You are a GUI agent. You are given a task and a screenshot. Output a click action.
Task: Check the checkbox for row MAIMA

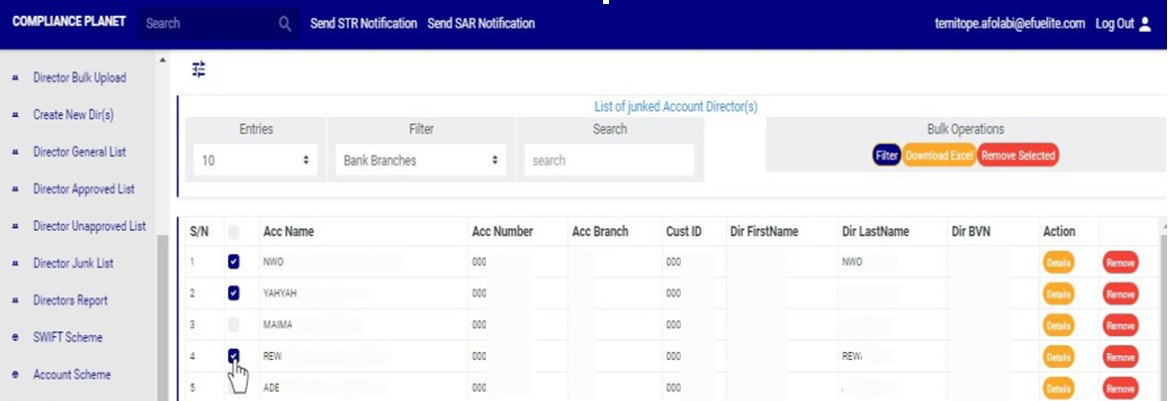[x=234, y=325]
